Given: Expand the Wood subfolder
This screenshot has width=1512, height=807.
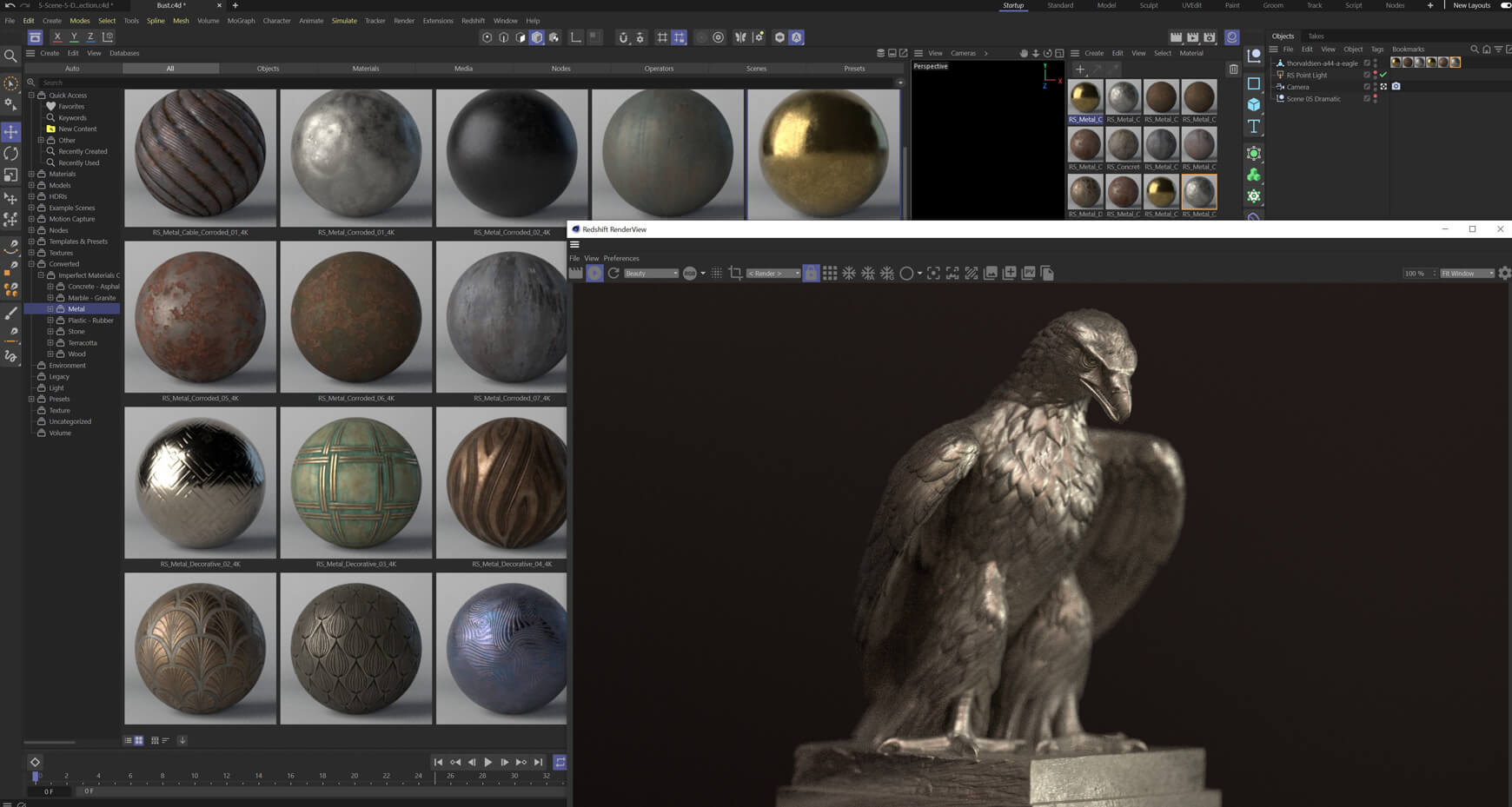Looking at the screenshot, I should pyautogui.click(x=50, y=354).
